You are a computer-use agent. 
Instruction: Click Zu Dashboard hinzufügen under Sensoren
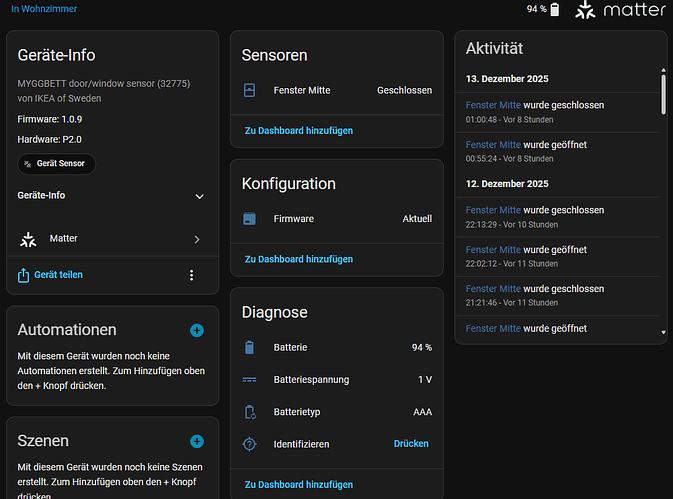(298, 130)
